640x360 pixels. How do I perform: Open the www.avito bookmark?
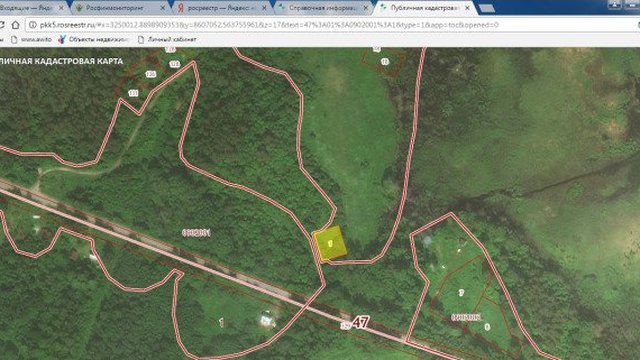[x=31, y=40]
